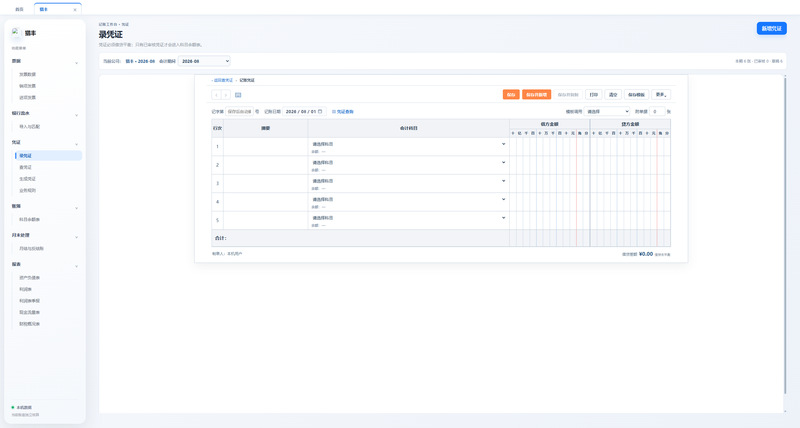Click the 记账日期 date field

[304, 111]
